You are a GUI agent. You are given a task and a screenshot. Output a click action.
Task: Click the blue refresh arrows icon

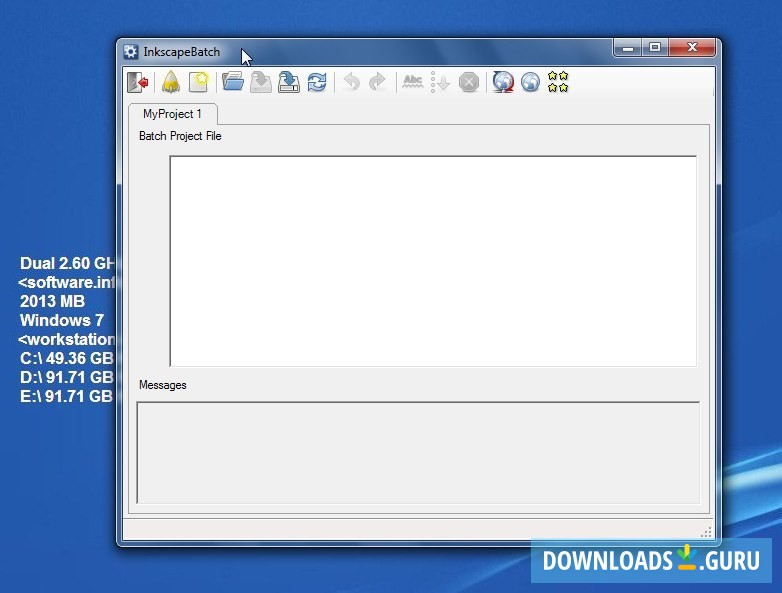pyautogui.click(x=317, y=82)
